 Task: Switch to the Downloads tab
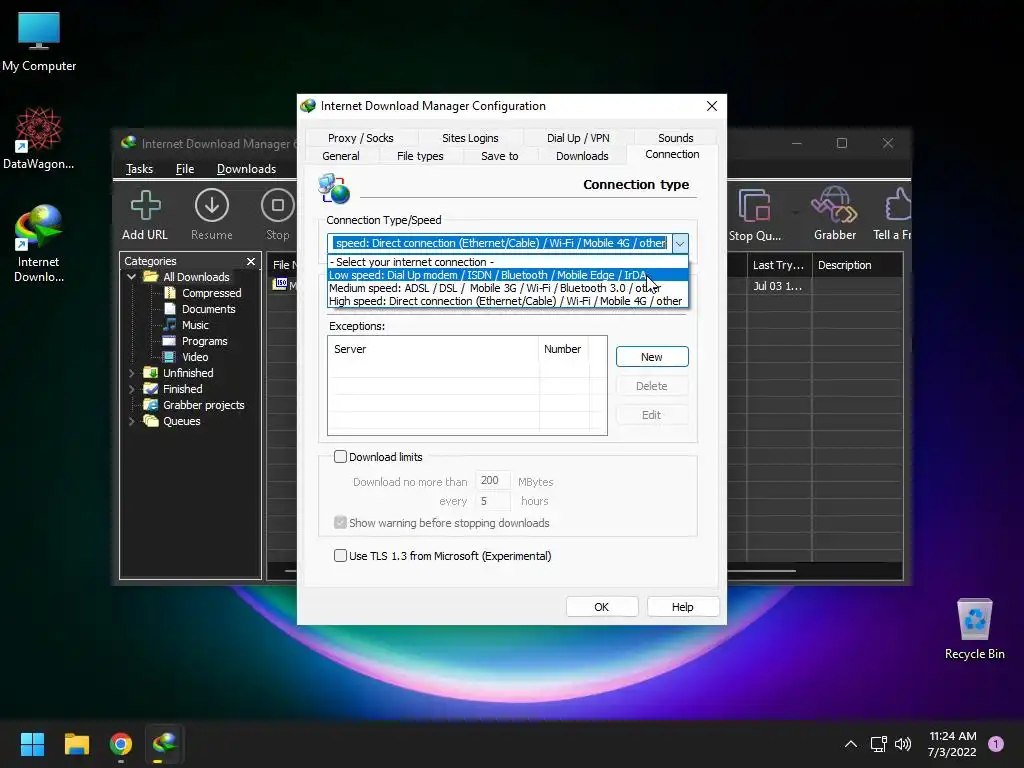point(582,156)
